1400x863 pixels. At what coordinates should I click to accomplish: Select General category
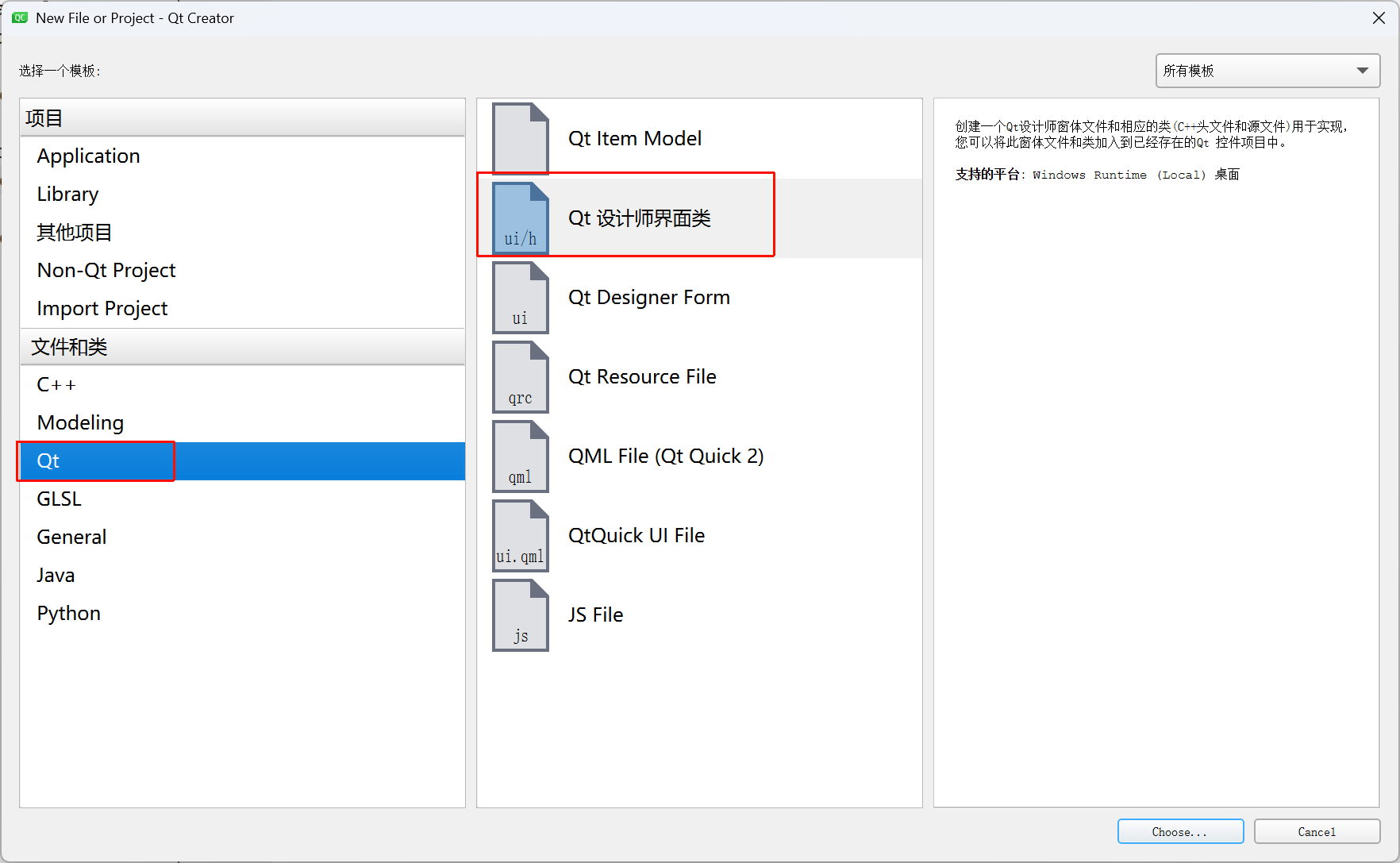click(x=242, y=537)
